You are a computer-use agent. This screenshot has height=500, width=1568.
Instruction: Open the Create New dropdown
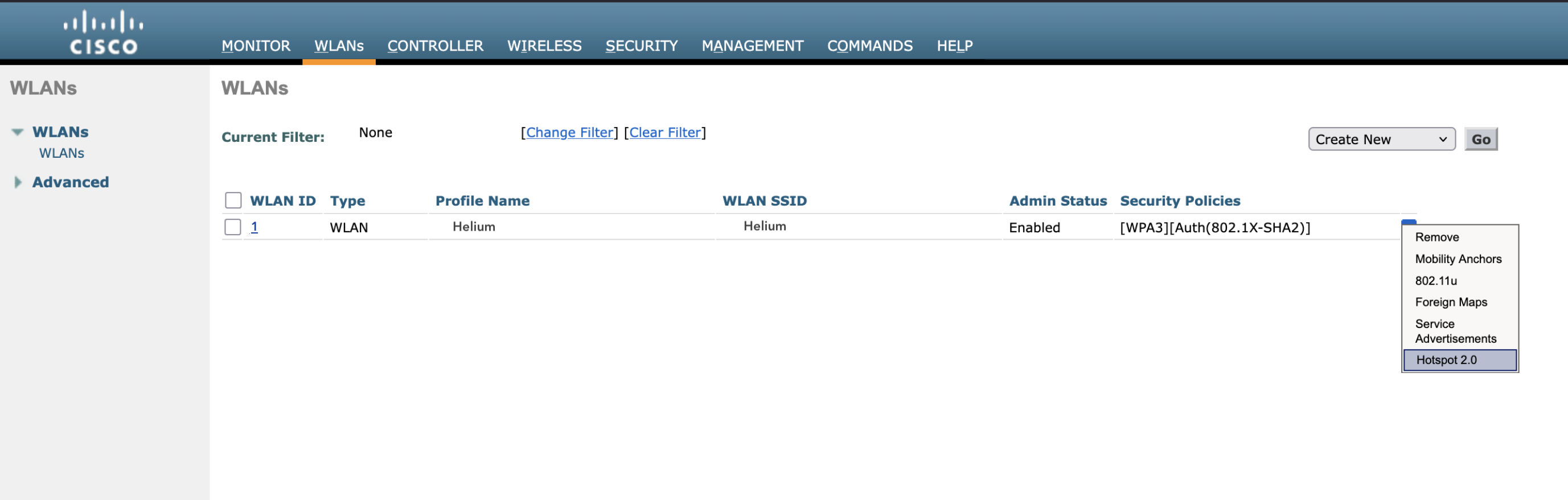(1381, 140)
